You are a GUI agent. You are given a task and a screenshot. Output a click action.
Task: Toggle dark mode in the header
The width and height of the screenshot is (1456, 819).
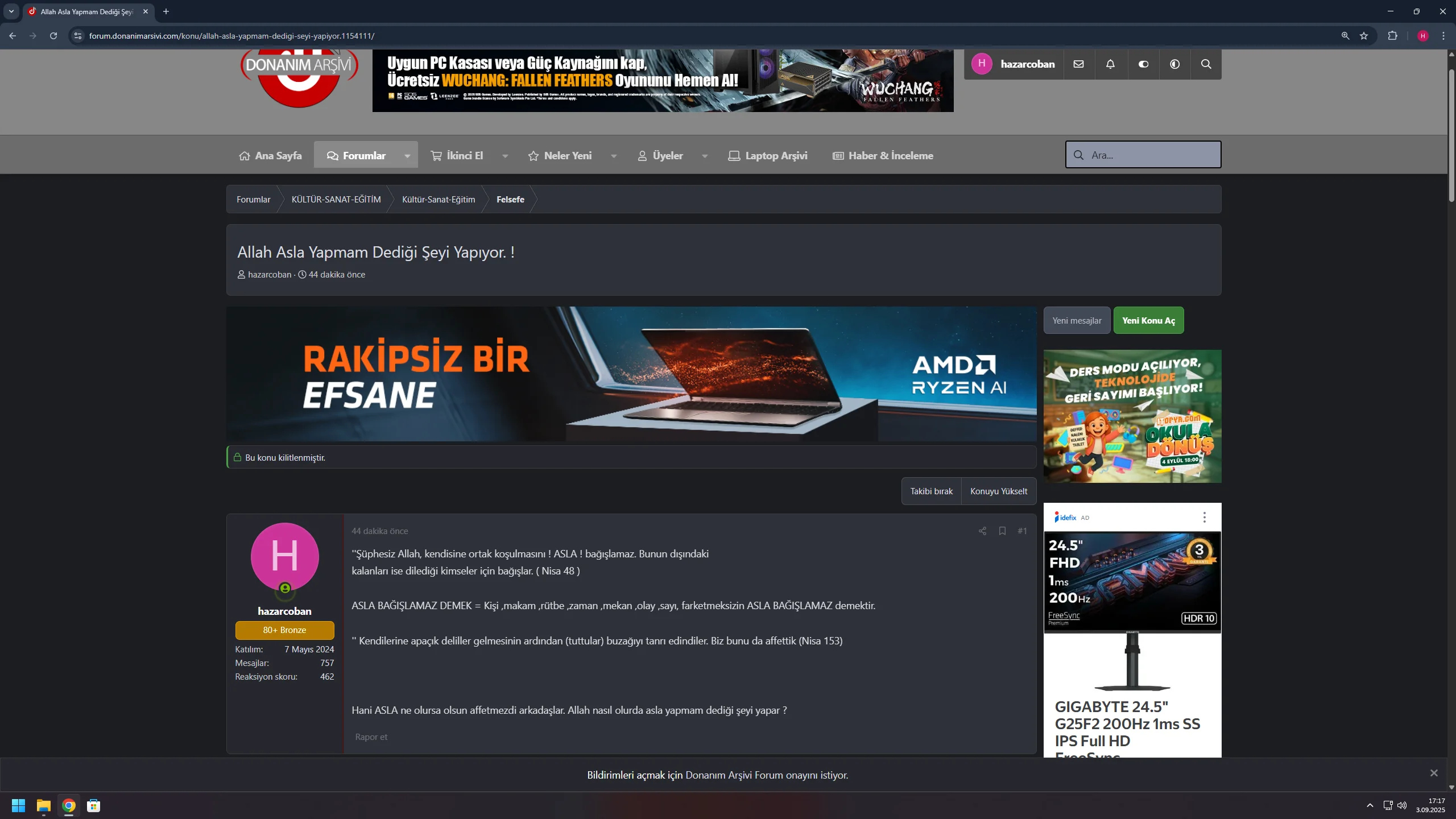pyautogui.click(x=1143, y=64)
